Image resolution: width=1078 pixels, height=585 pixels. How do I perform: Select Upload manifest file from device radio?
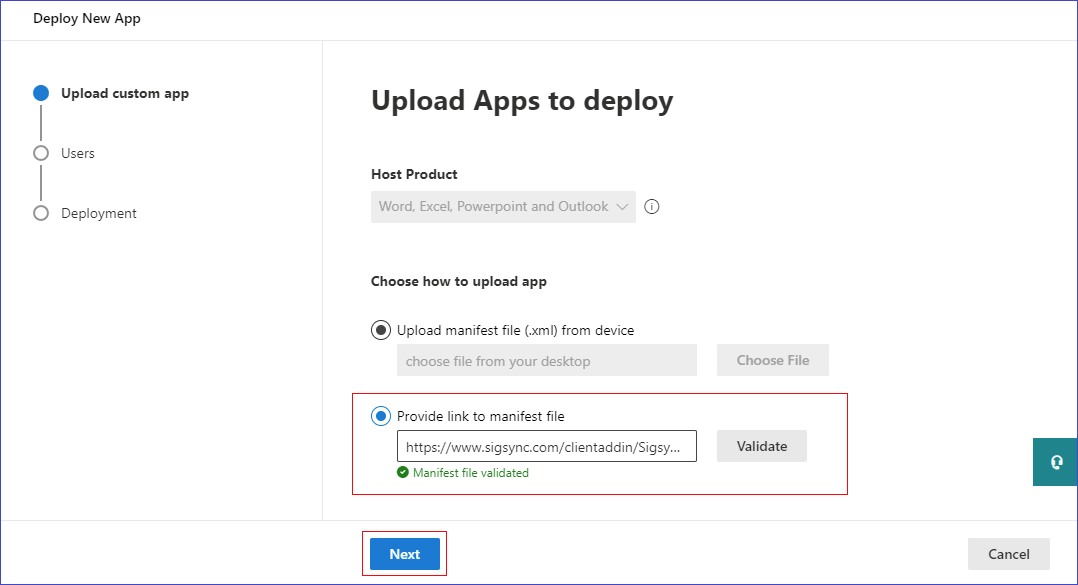coord(381,330)
